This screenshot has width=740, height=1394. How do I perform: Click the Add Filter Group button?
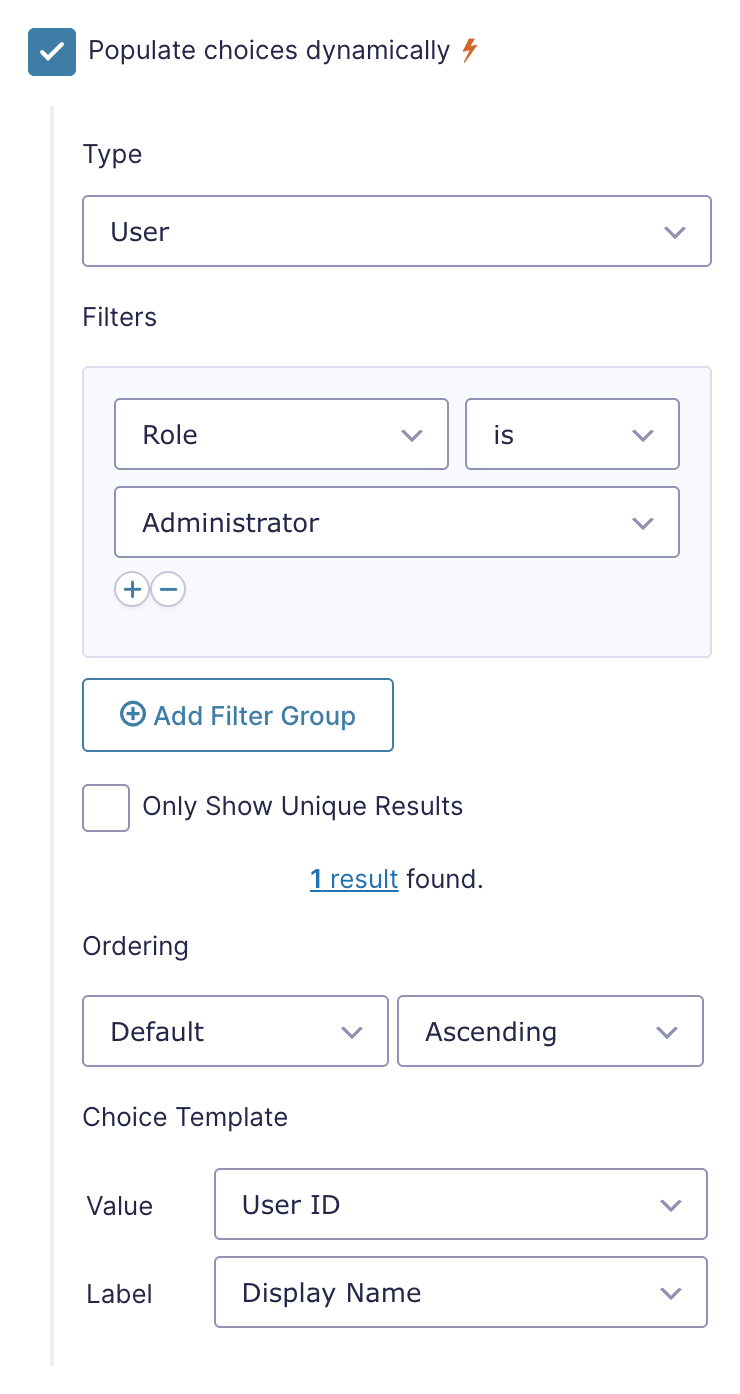pos(238,716)
